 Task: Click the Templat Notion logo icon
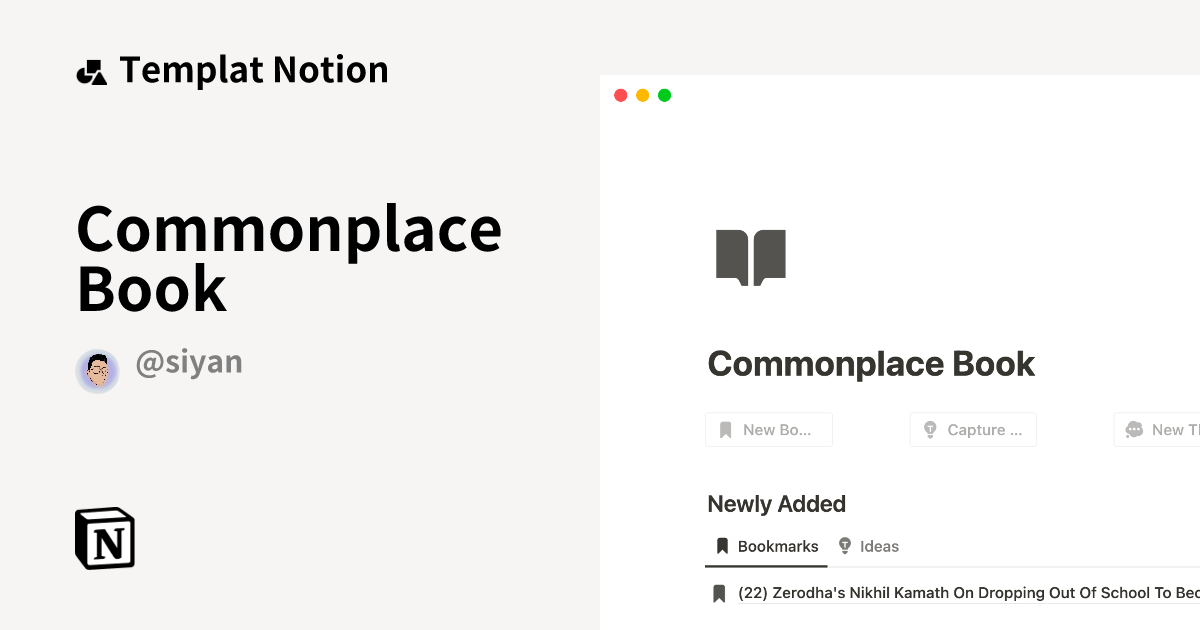click(x=93, y=70)
